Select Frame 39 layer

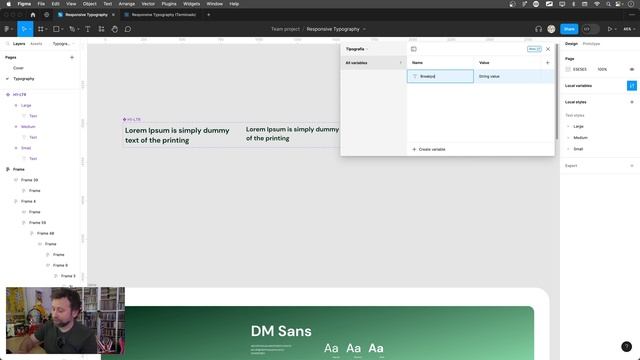pyautogui.click(x=29, y=180)
